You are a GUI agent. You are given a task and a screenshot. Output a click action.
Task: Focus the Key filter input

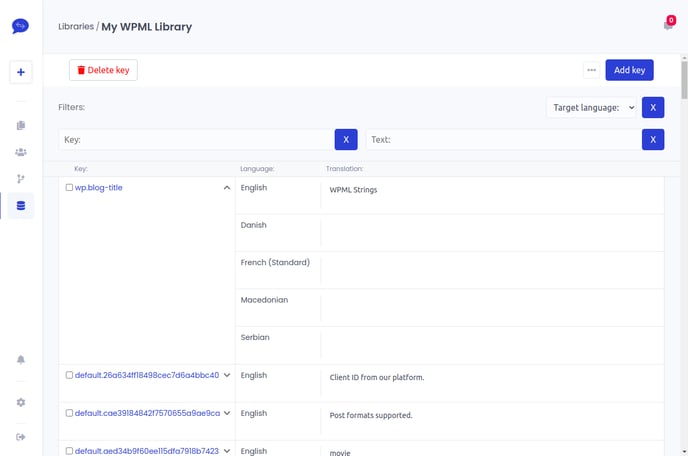[x=196, y=140]
